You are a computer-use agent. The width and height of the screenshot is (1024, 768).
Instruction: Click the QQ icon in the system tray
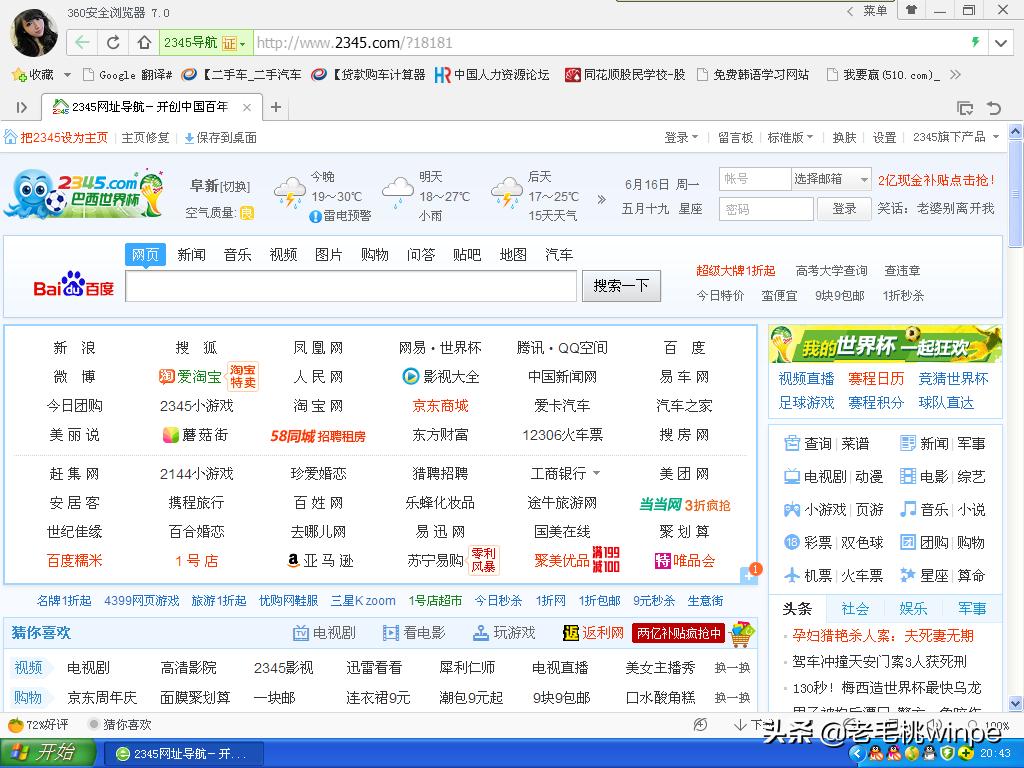pos(876,753)
